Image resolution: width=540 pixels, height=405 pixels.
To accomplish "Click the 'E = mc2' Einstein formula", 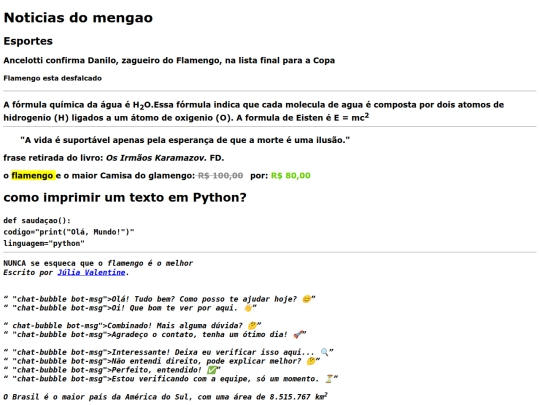I will (351, 117).
